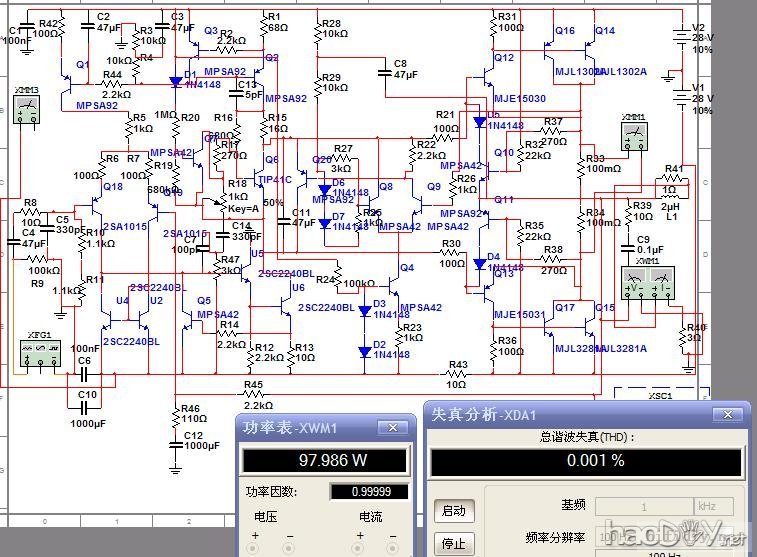Select the XFG1 function generator icon
Viewport: 757px width, 557px height.
(x=40, y=353)
